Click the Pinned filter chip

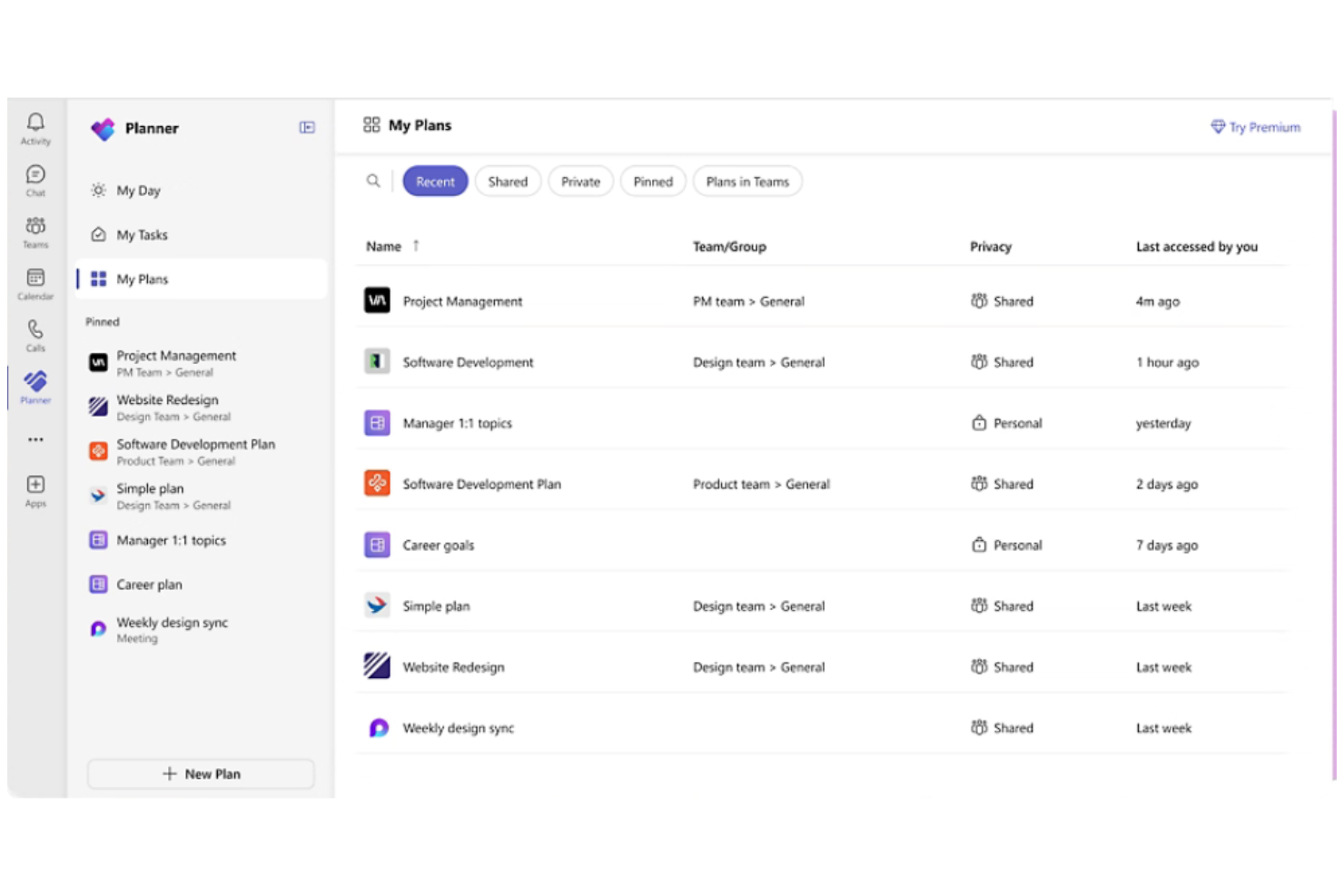(652, 181)
